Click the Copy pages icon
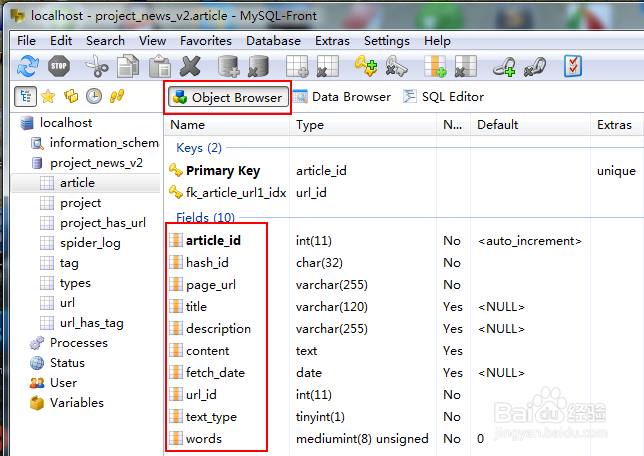The image size is (644, 456). tap(128, 66)
